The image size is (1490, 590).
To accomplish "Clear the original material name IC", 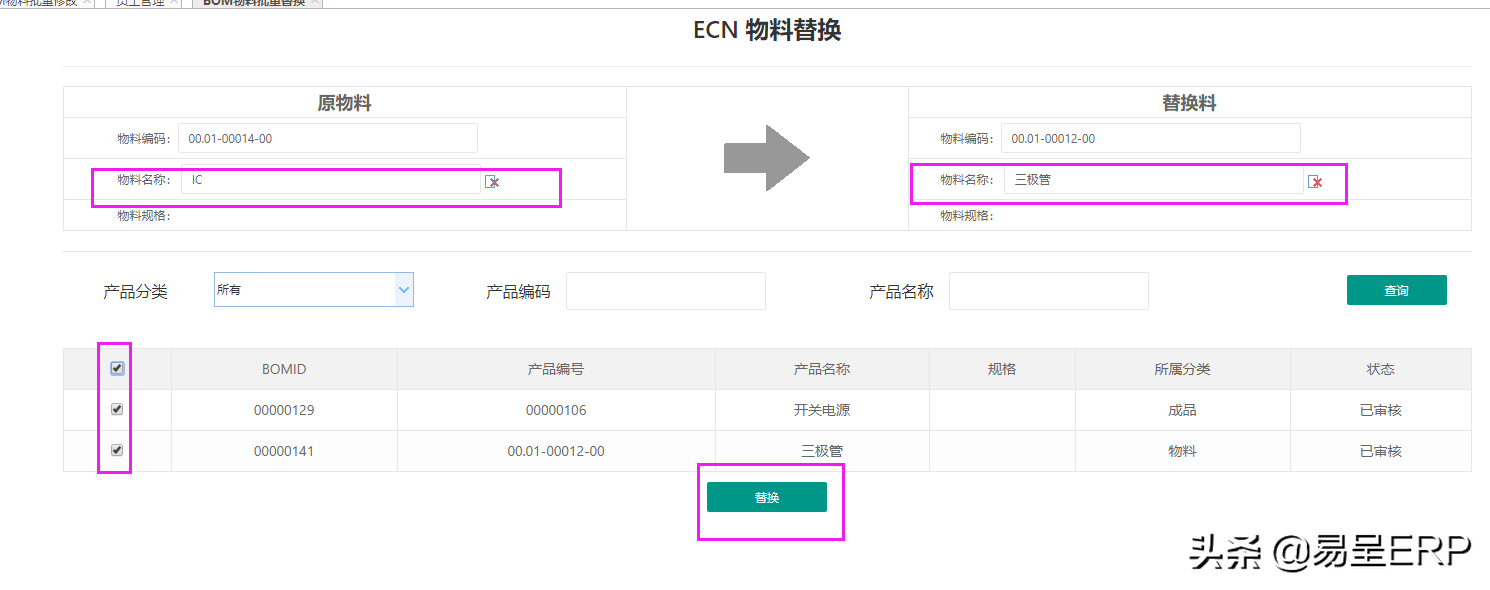I will (x=492, y=181).
